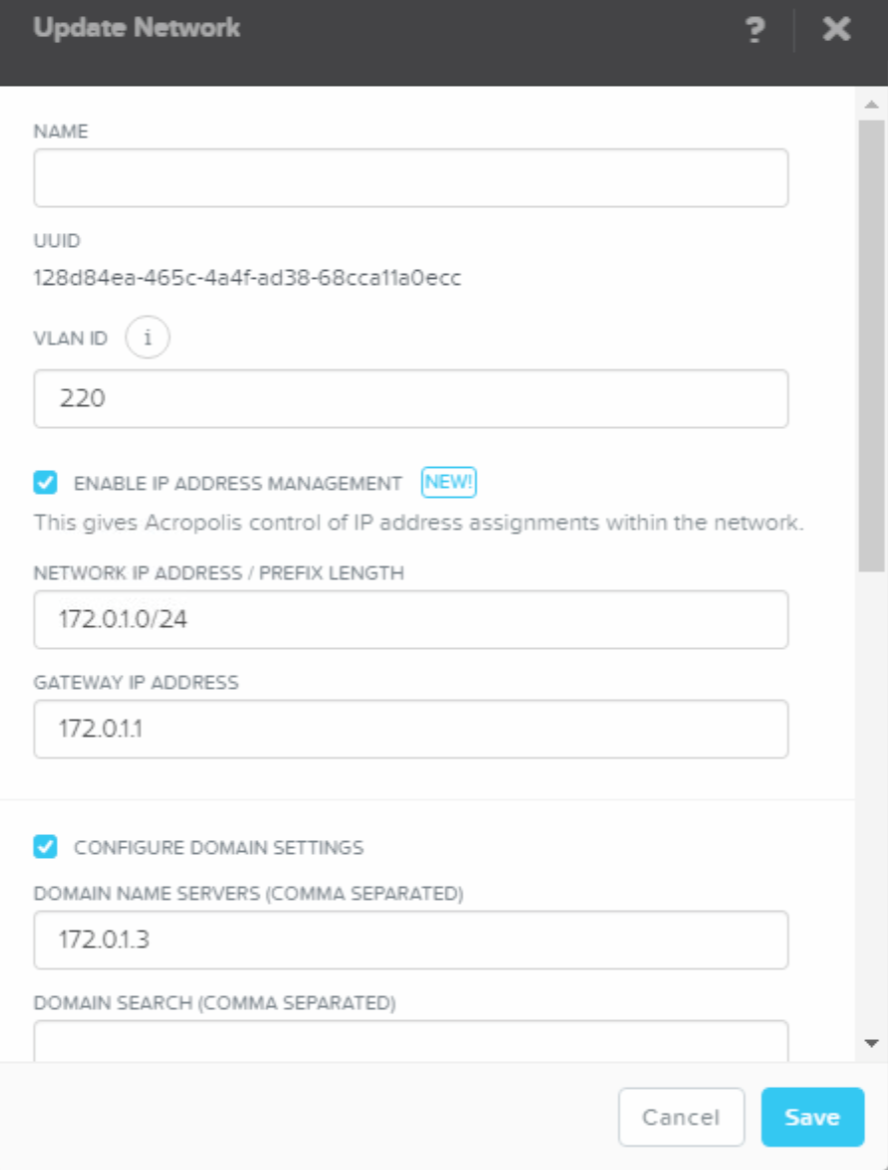Click the NEW! badge beside IP address management

[448, 482]
